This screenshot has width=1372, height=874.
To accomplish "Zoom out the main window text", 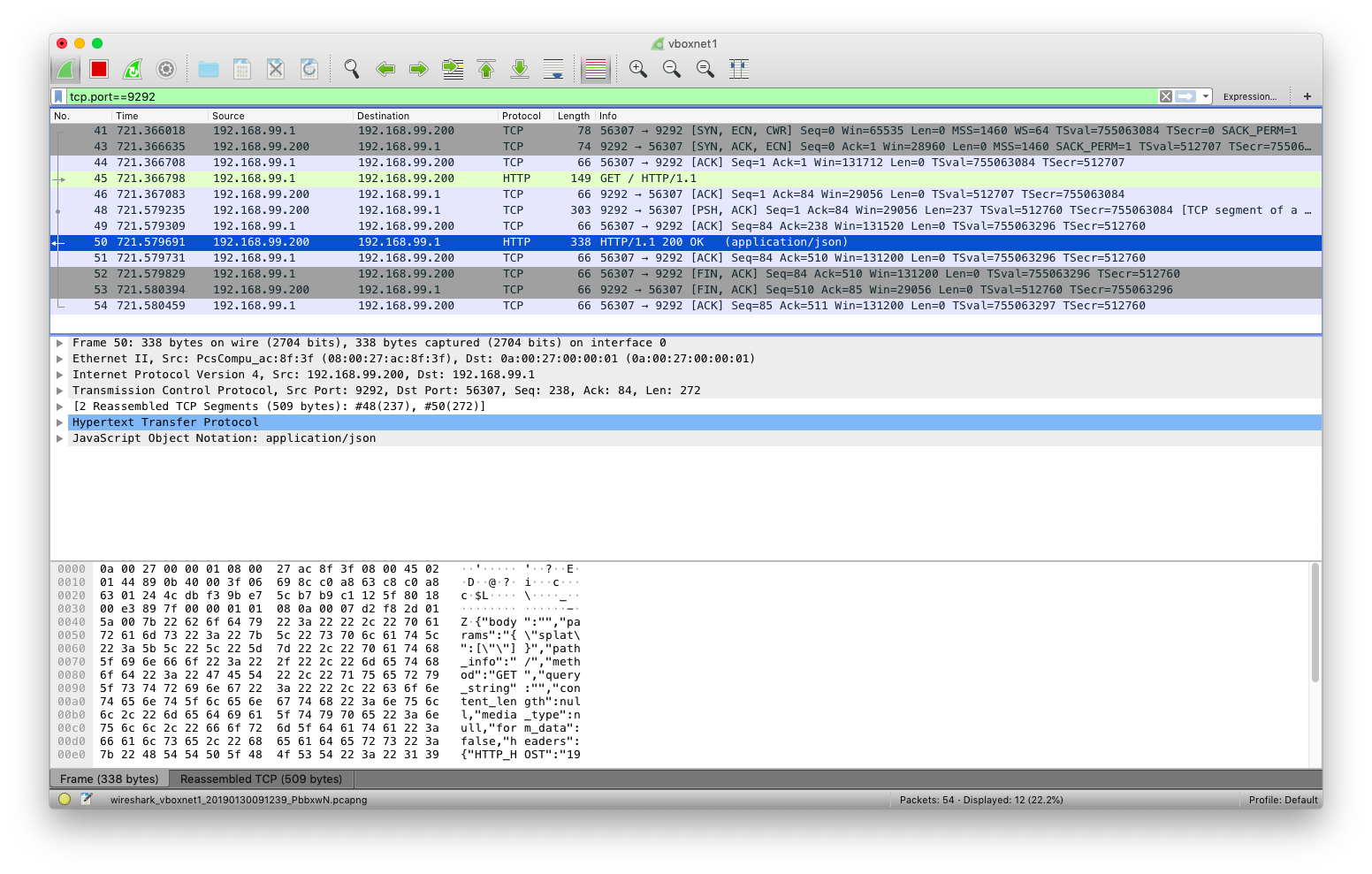I will pyautogui.click(x=672, y=69).
